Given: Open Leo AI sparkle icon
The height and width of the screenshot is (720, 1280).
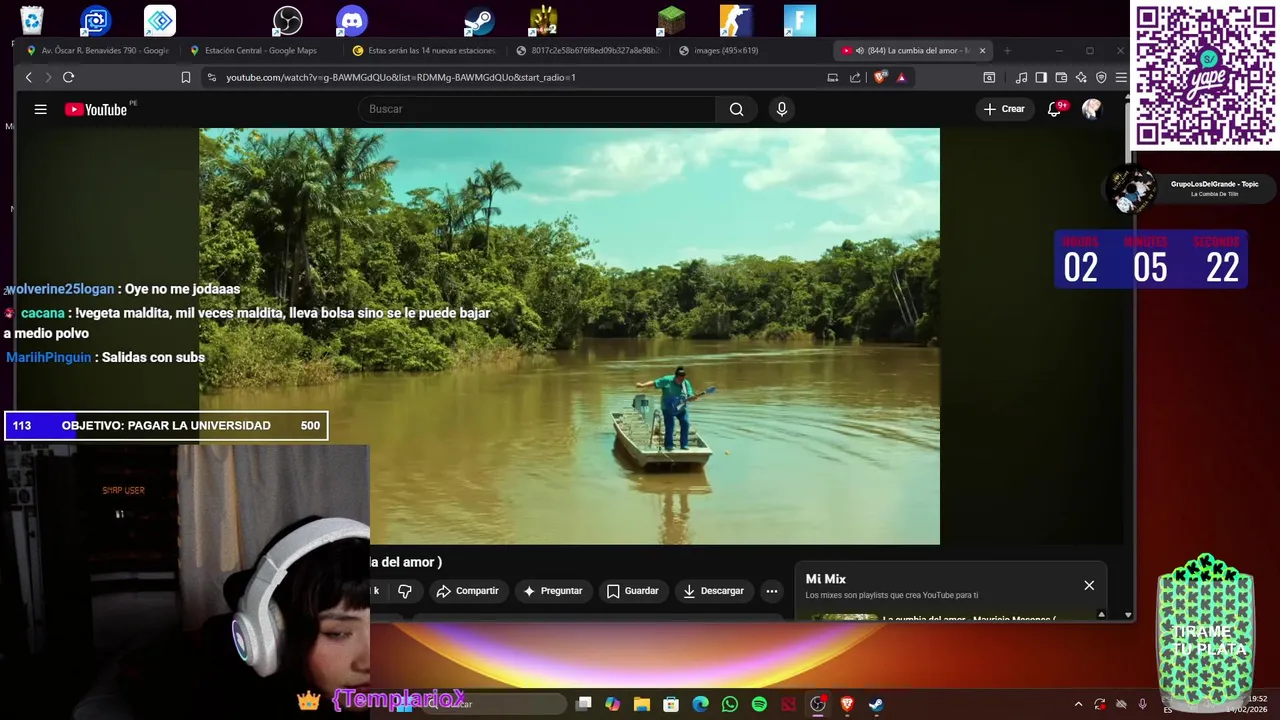Looking at the screenshot, I should [1081, 77].
